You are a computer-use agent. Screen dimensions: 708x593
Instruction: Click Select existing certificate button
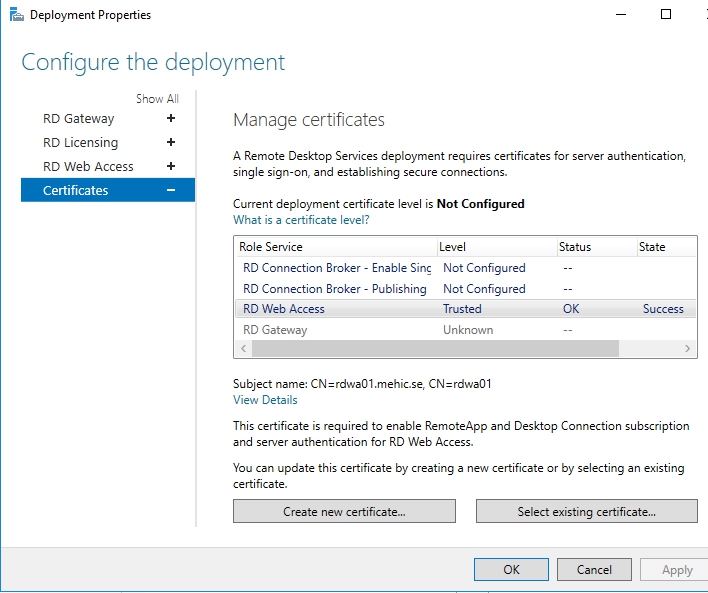click(586, 512)
